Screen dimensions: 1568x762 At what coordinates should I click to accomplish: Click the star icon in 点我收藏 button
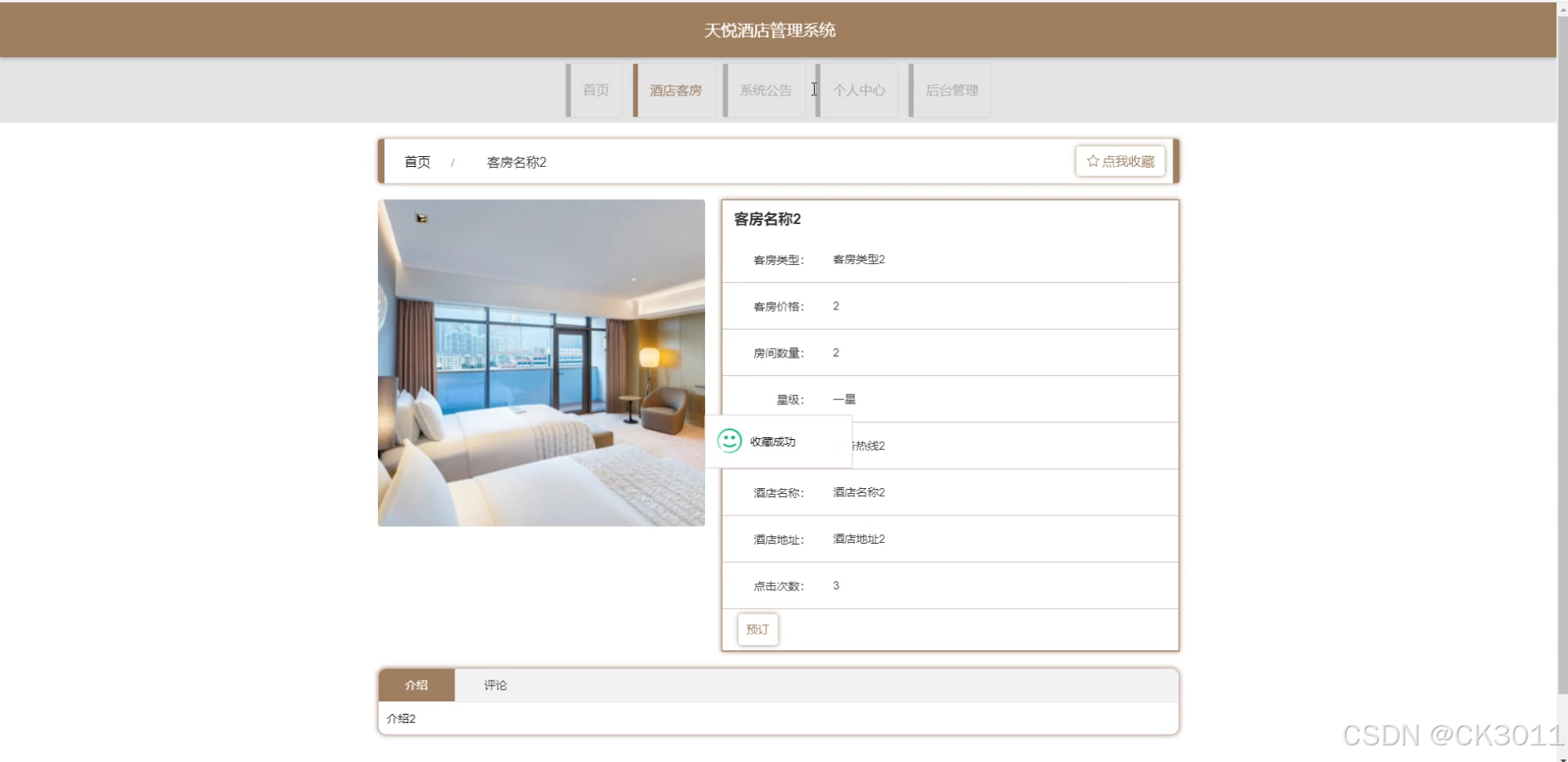(x=1092, y=161)
